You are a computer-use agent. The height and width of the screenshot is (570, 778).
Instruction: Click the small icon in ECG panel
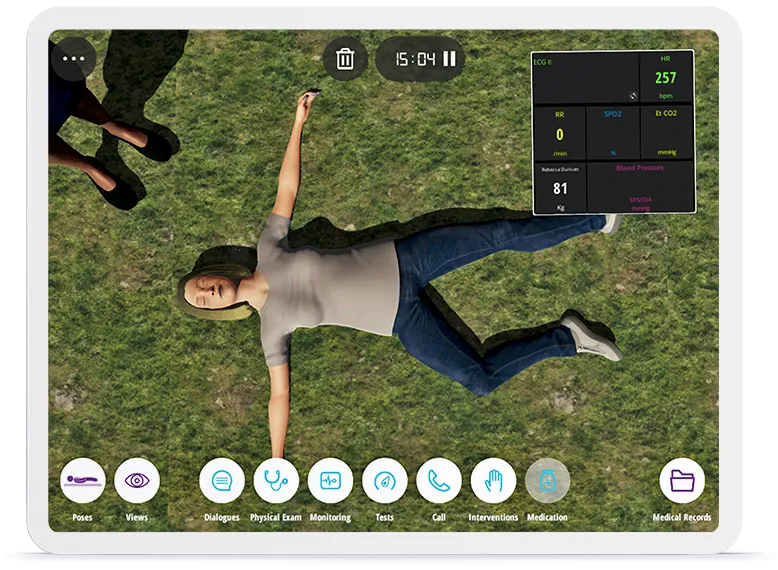click(x=633, y=96)
